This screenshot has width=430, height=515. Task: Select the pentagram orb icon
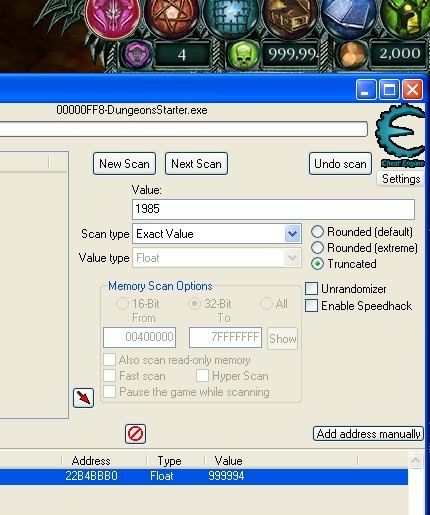pos(172,17)
